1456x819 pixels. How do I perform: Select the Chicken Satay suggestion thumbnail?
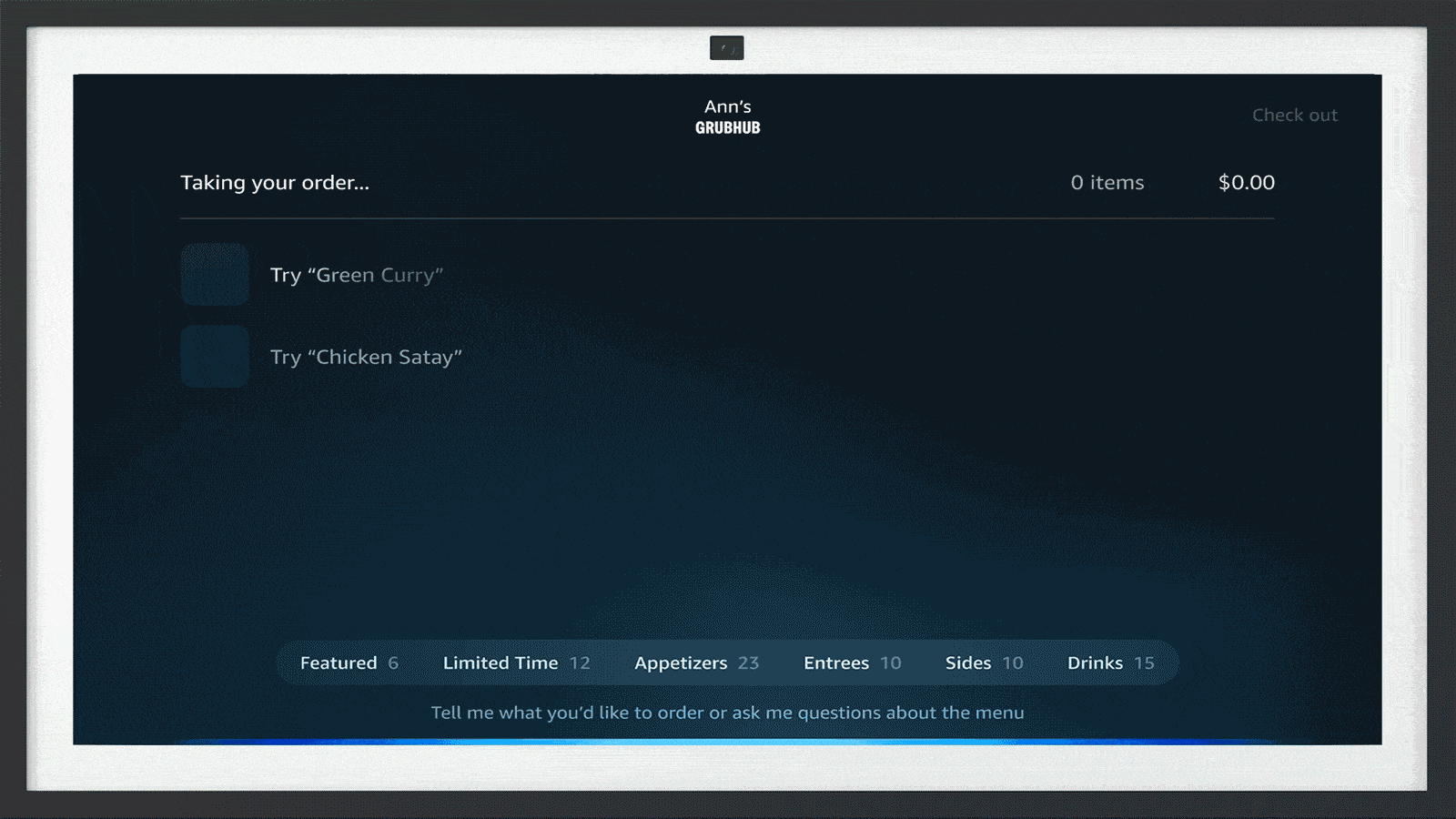215,357
